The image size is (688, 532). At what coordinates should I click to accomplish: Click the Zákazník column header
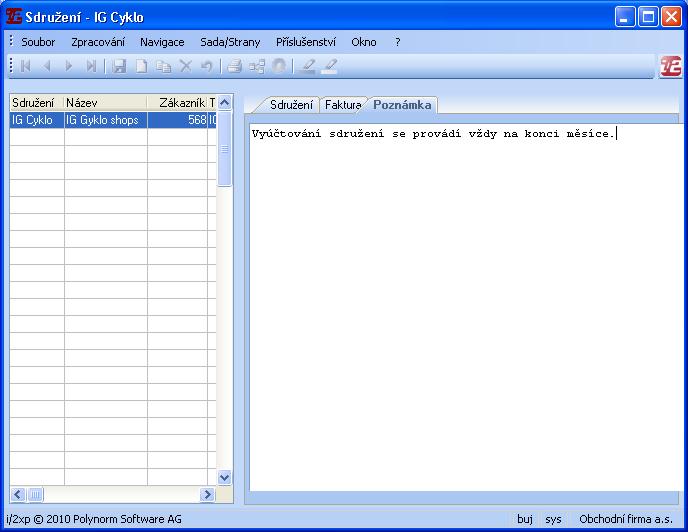point(177,103)
